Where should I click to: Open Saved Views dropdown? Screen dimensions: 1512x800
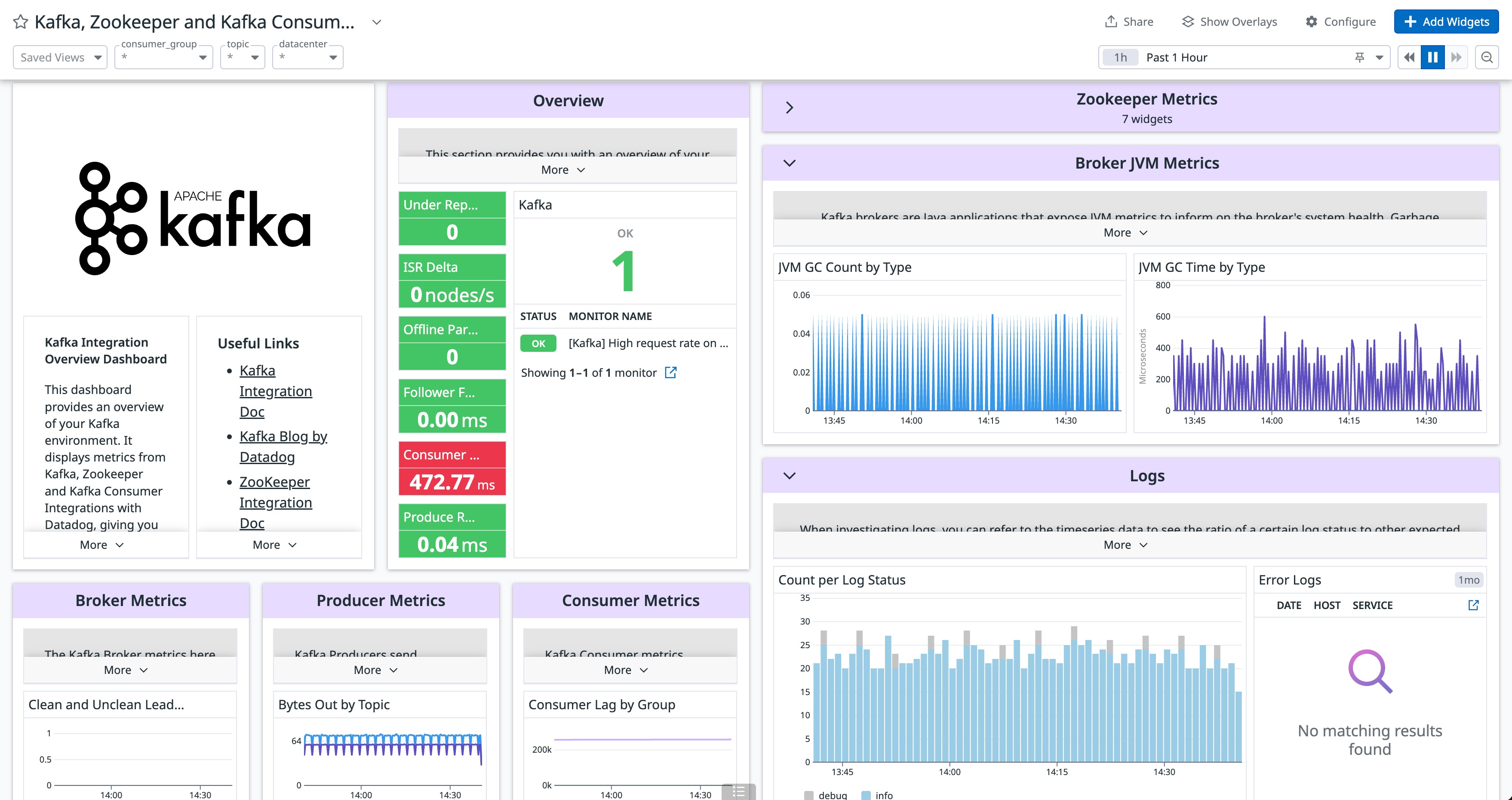click(60, 58)
